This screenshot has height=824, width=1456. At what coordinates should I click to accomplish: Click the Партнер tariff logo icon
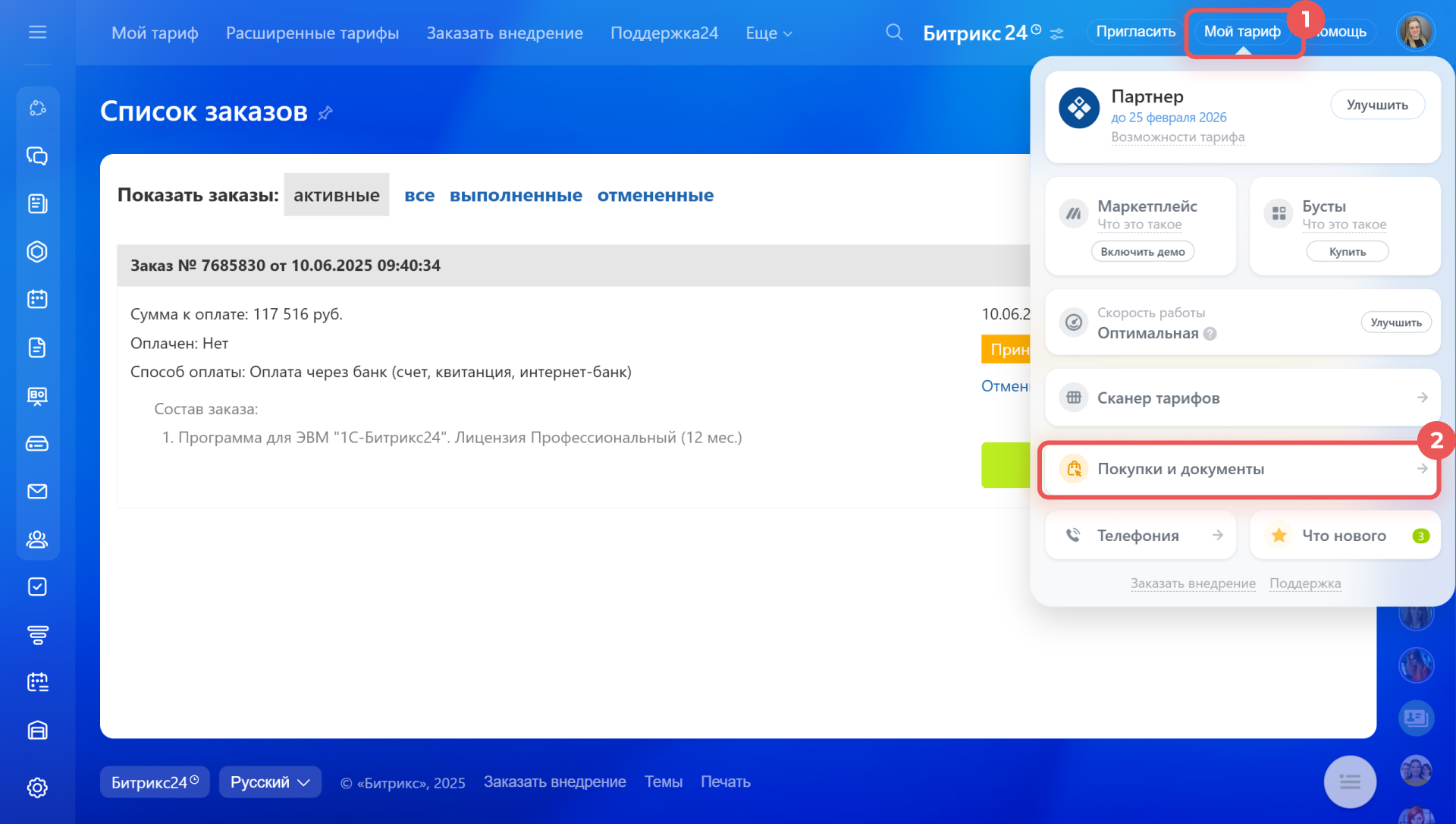click(1079, 109)
